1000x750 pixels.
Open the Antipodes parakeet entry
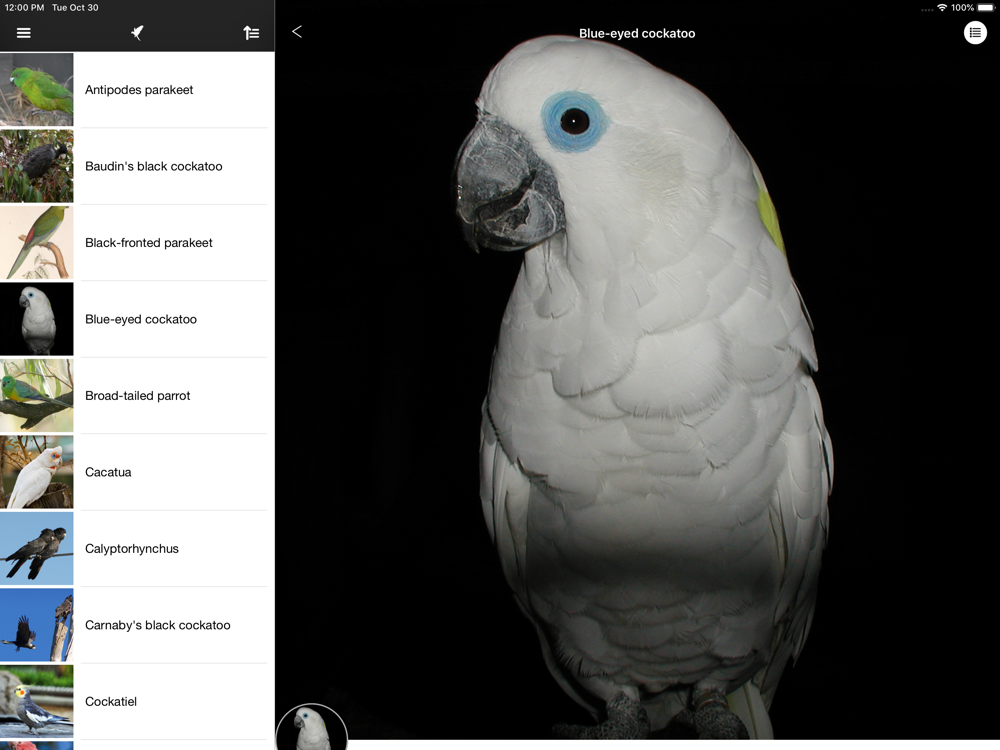tap(137, 89)
